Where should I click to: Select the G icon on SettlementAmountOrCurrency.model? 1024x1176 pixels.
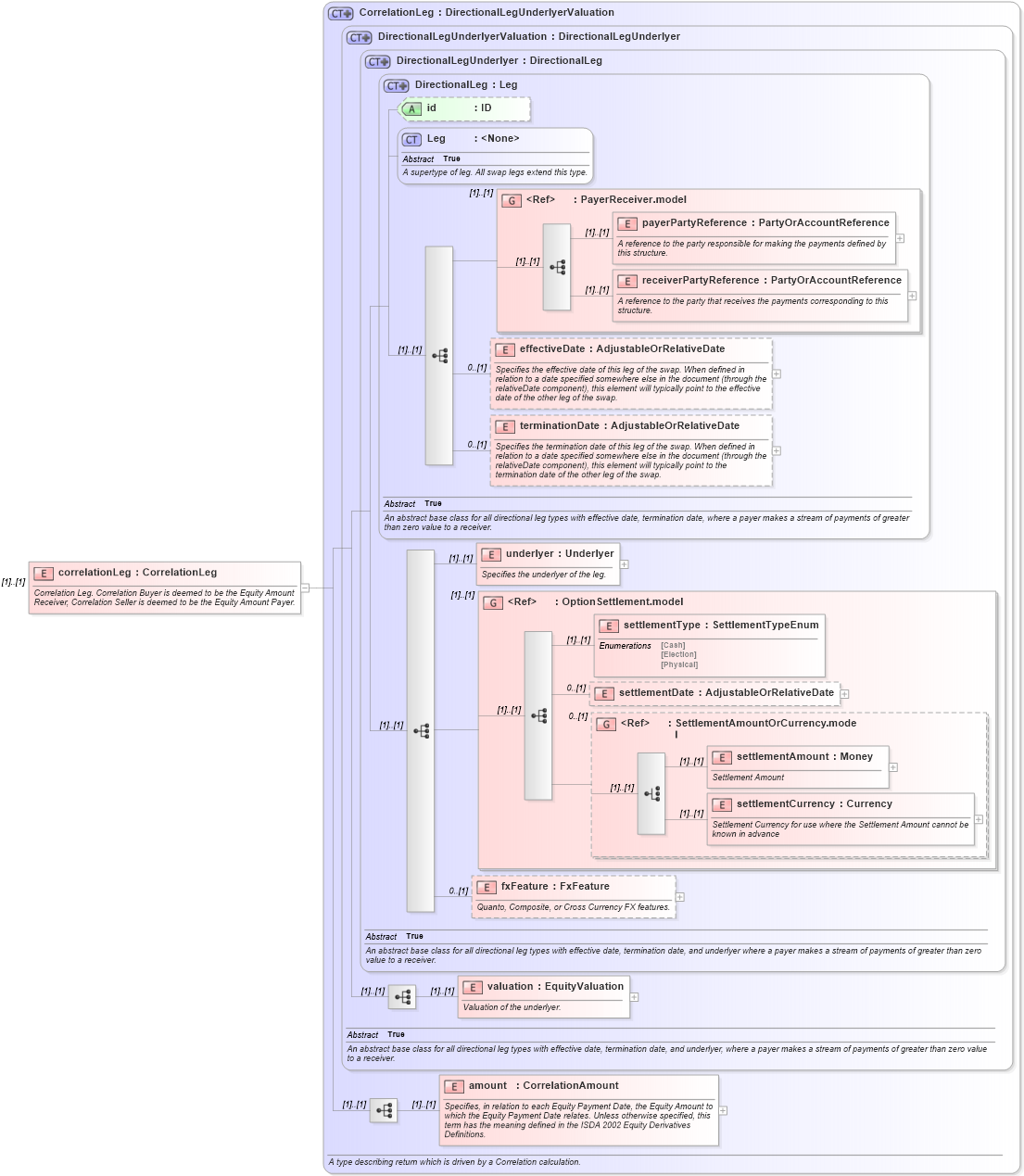pyautogui.click(x=608, y=723)
